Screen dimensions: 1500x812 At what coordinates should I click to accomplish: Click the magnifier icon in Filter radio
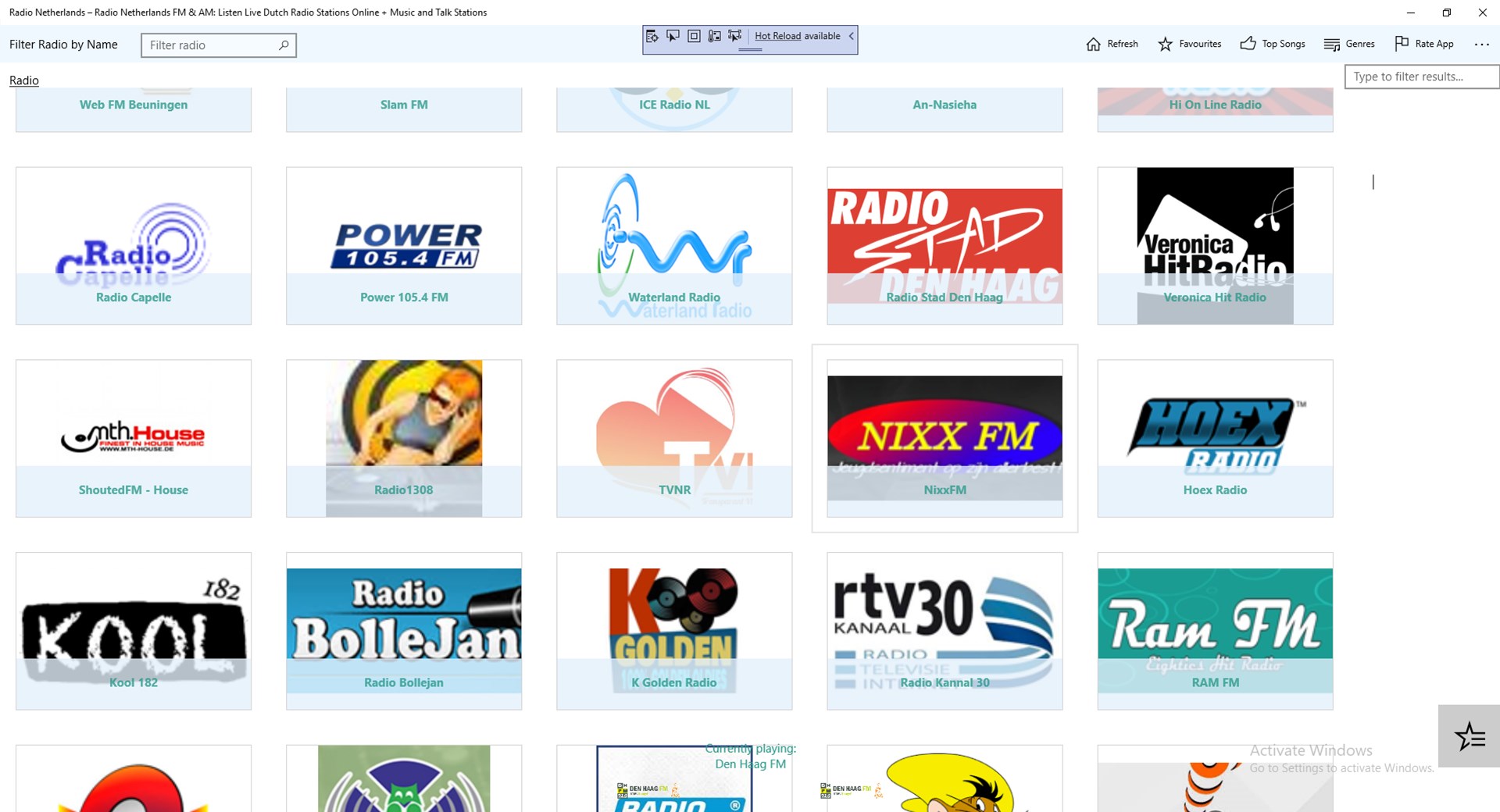click(284, 45)
